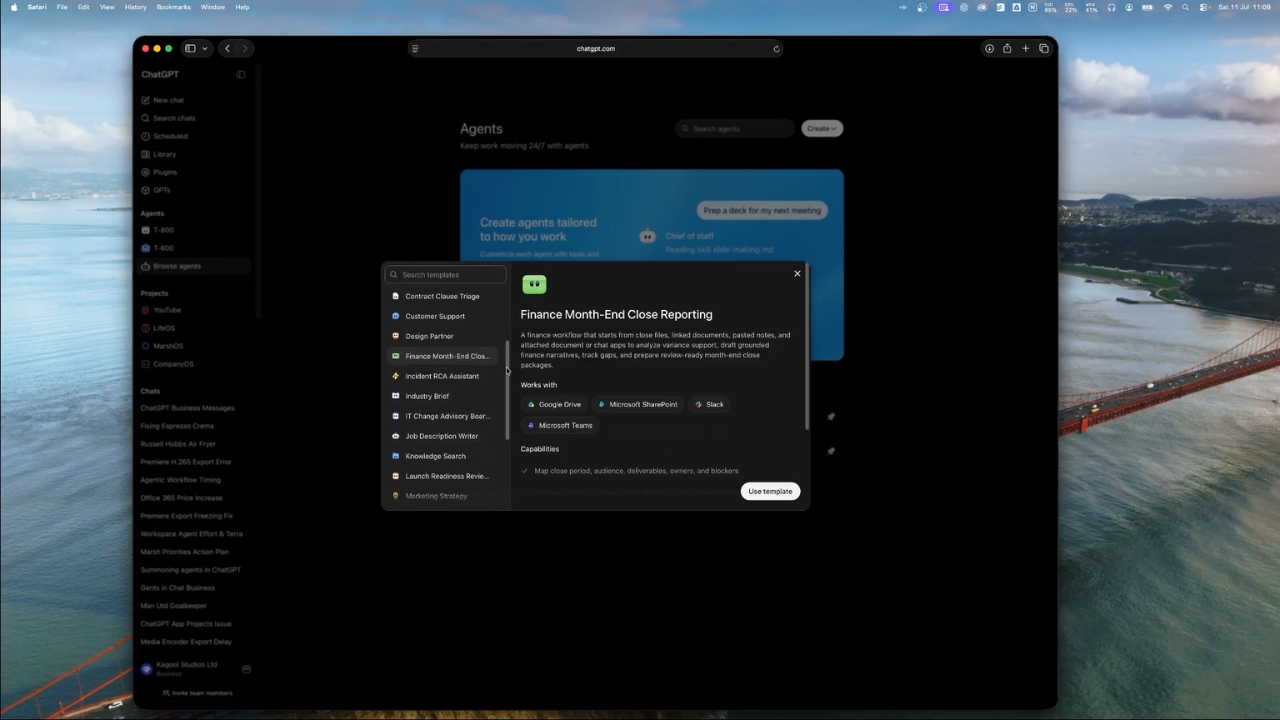This screenshot has width=1280, height=720.
Task: Click the Search agents field
Action: coord(735,128)
